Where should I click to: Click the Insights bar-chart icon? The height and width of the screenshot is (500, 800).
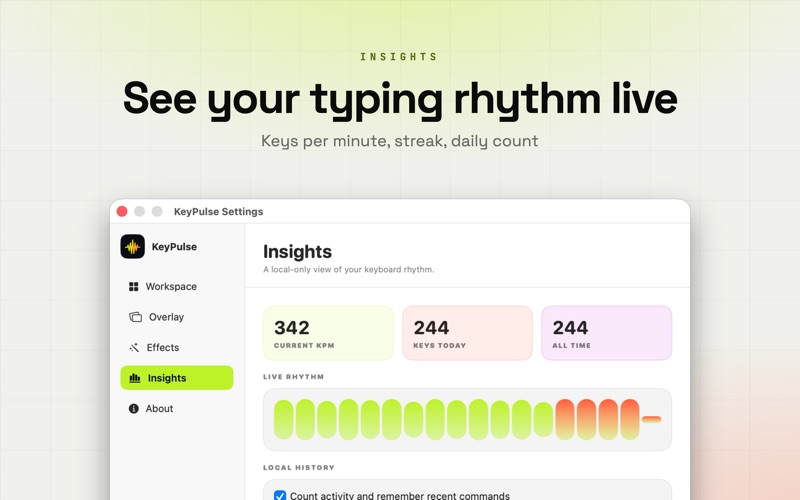[135, 378]
